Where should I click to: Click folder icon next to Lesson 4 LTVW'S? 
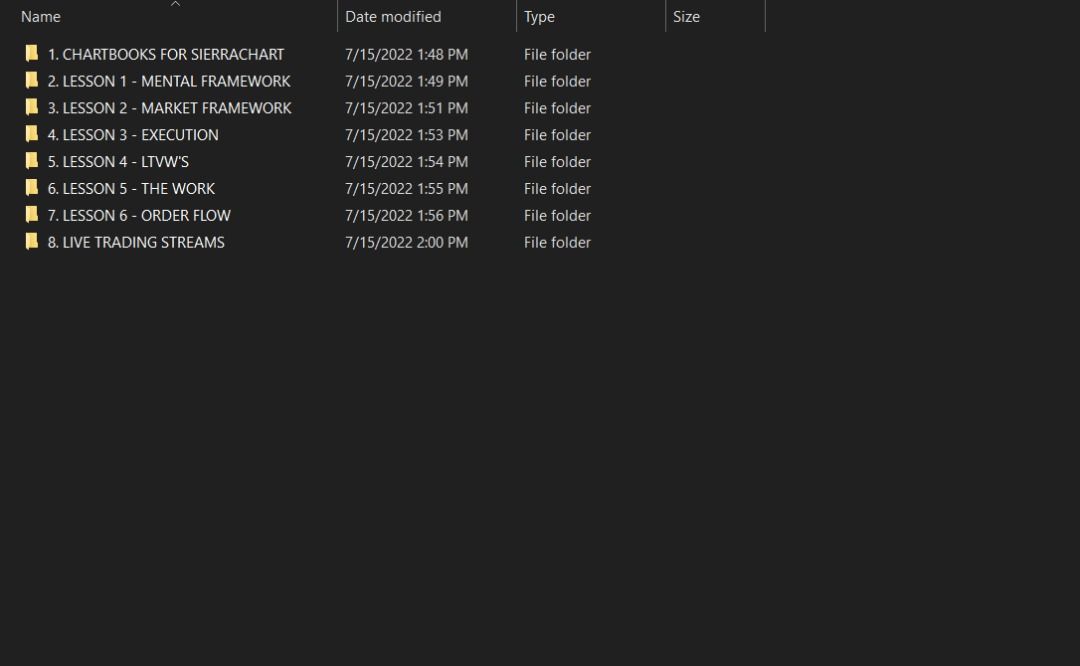pyautogui.click(x=32, y=162)
